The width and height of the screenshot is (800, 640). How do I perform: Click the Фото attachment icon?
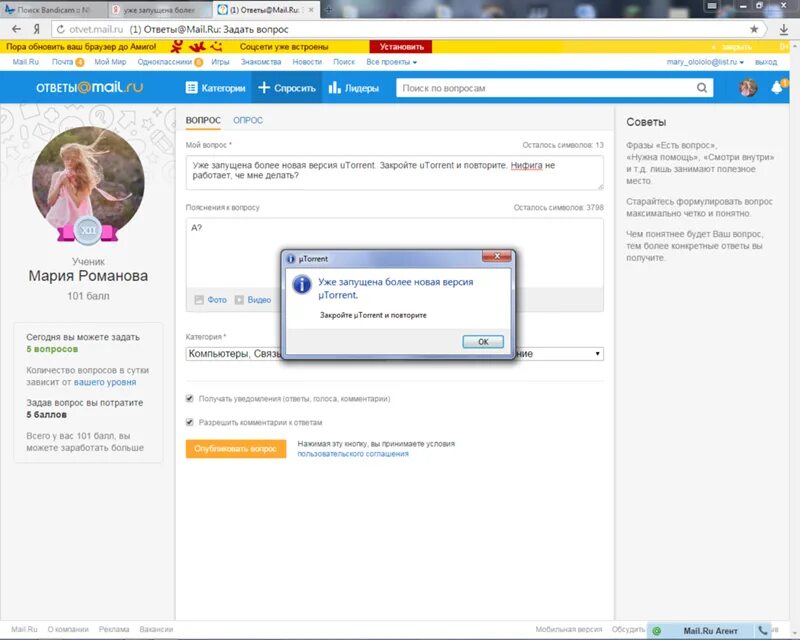(x=199, y=300)
